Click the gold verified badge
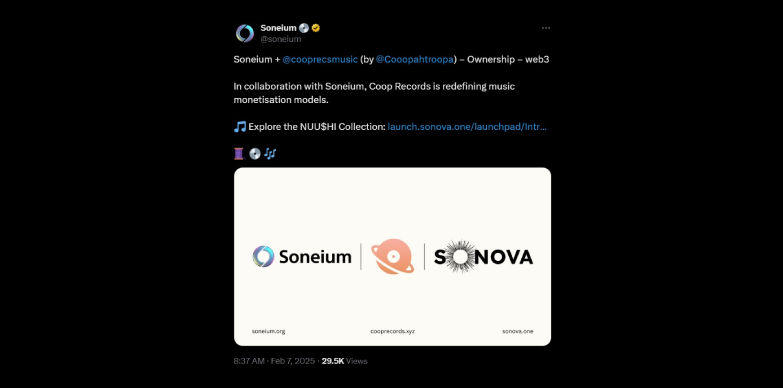This screenshot has width=783, height=388. coord(316,28)
